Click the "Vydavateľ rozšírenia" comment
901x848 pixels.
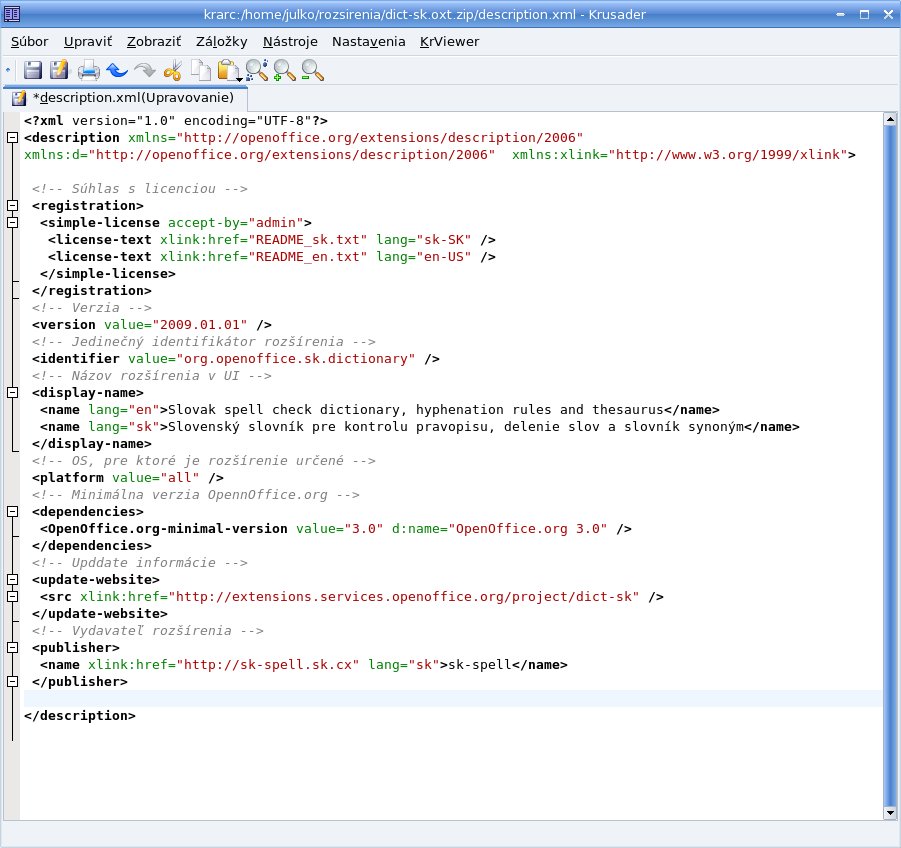(x=148, y=631)
